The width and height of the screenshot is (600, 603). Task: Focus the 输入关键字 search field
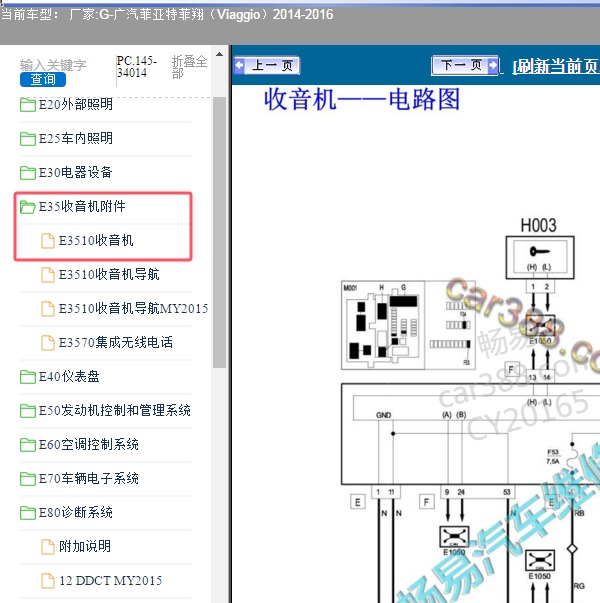pyautogui.click(x=53, y=65)
